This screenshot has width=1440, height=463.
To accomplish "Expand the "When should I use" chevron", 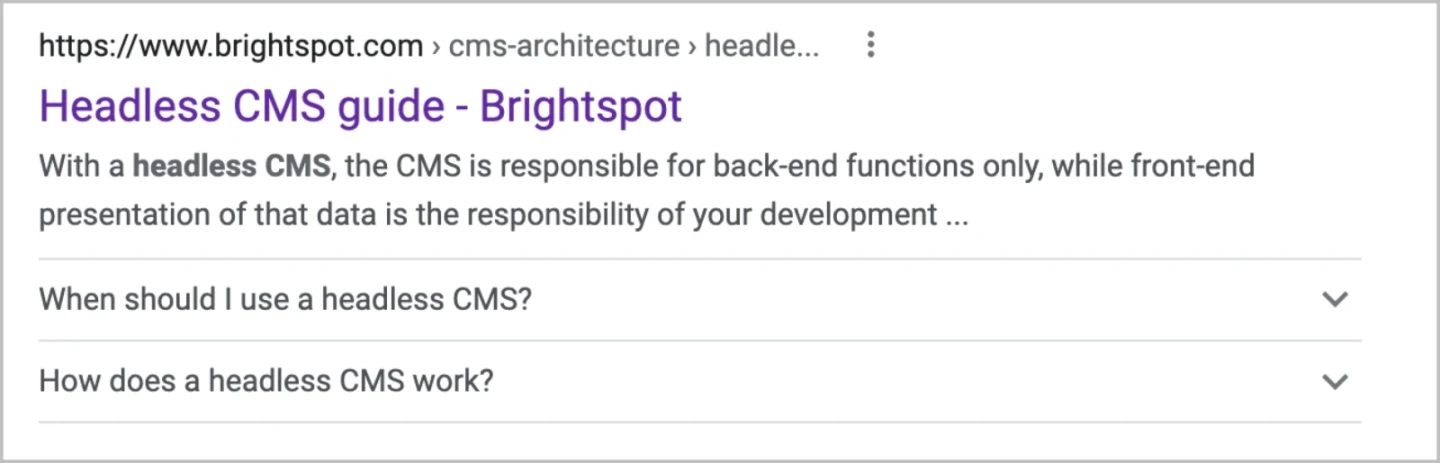I will click(1335, 299).
